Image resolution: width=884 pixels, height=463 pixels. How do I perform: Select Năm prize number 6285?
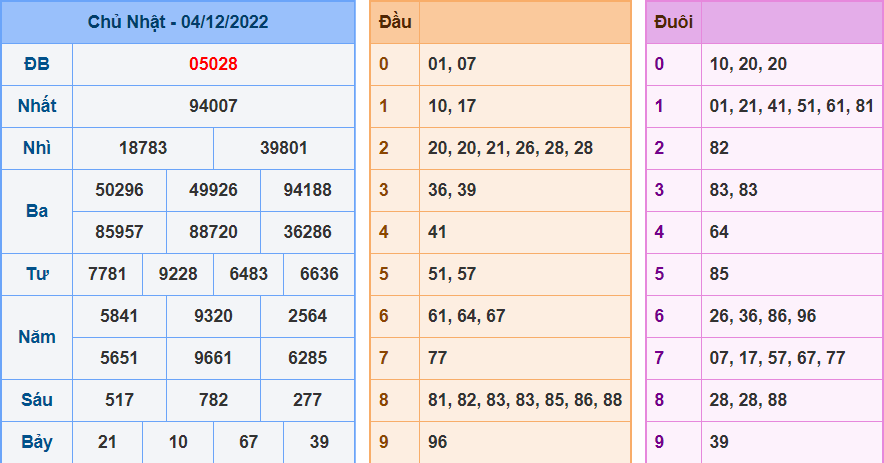point(307,358)
